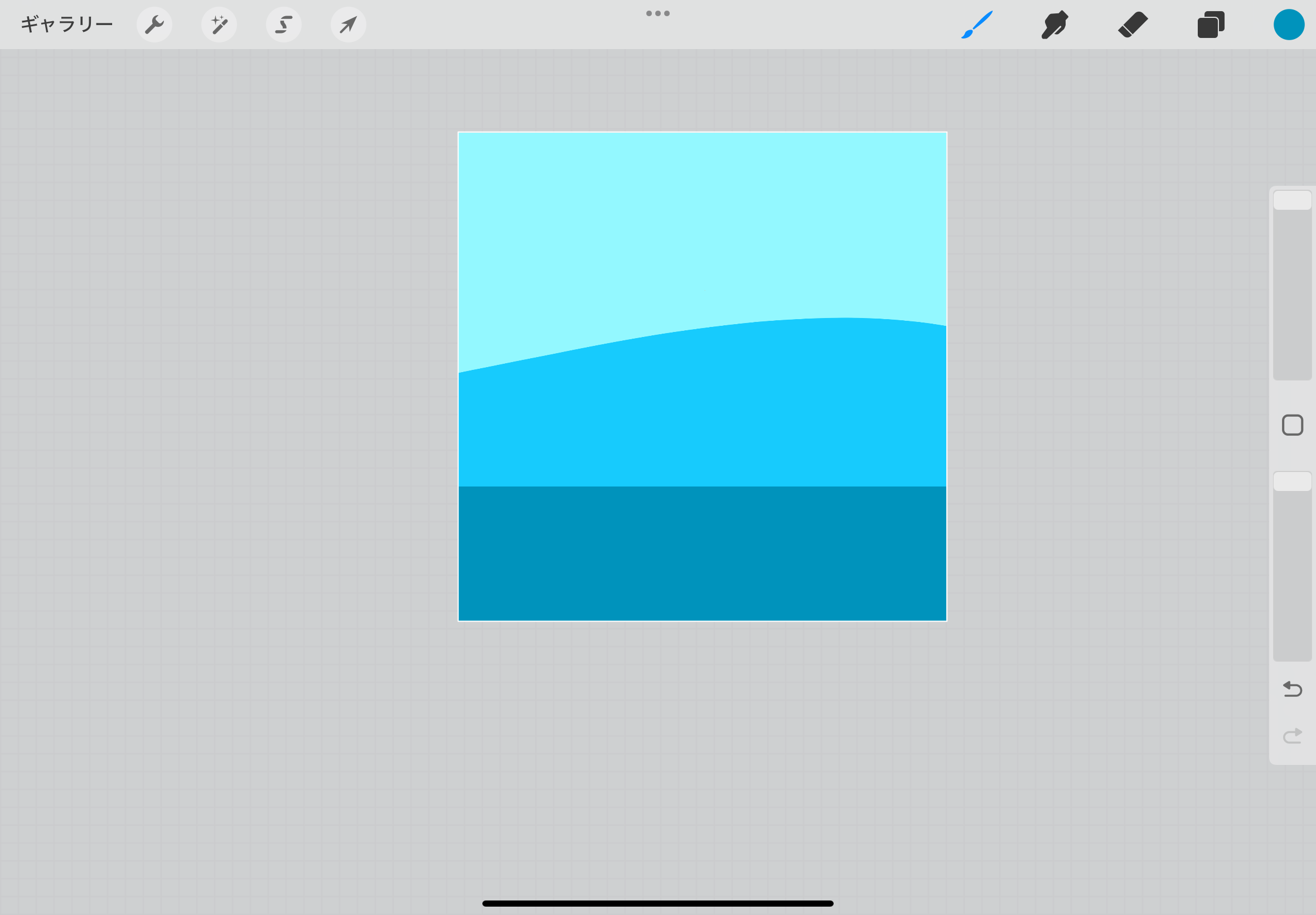
Task: Undo the last action with arrow
Action: 1293,688
